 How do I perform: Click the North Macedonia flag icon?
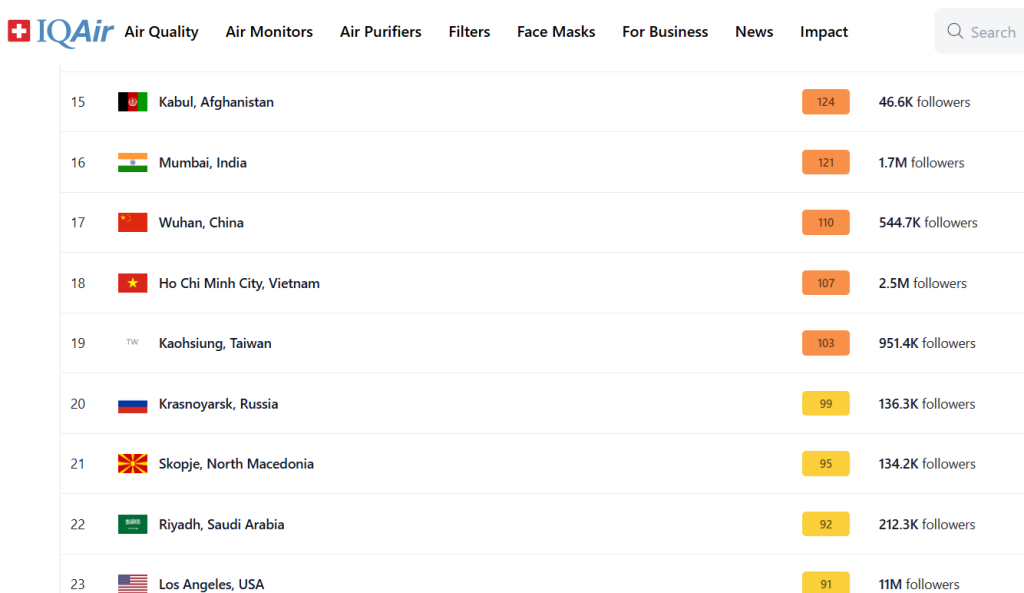pos(133,464)
